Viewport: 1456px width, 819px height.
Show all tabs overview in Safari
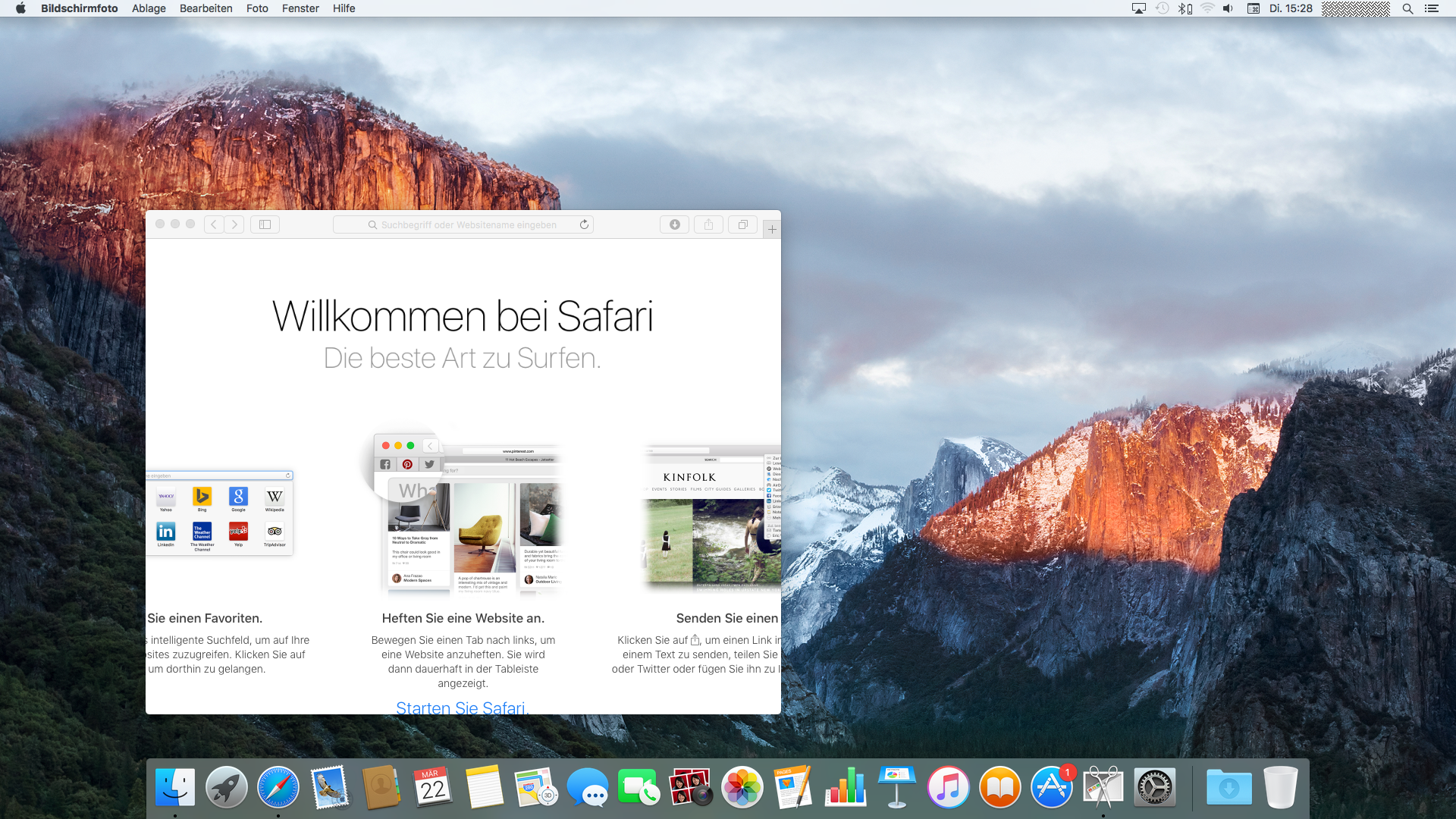(742, 224)
